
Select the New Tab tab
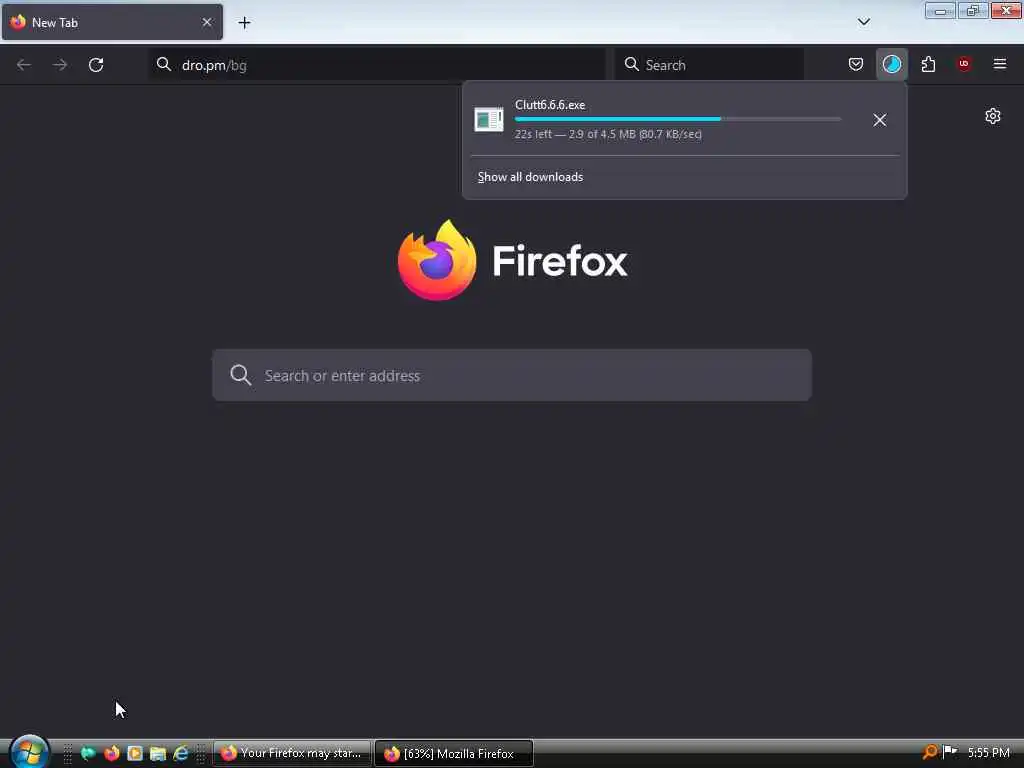(x=112, y=22)
